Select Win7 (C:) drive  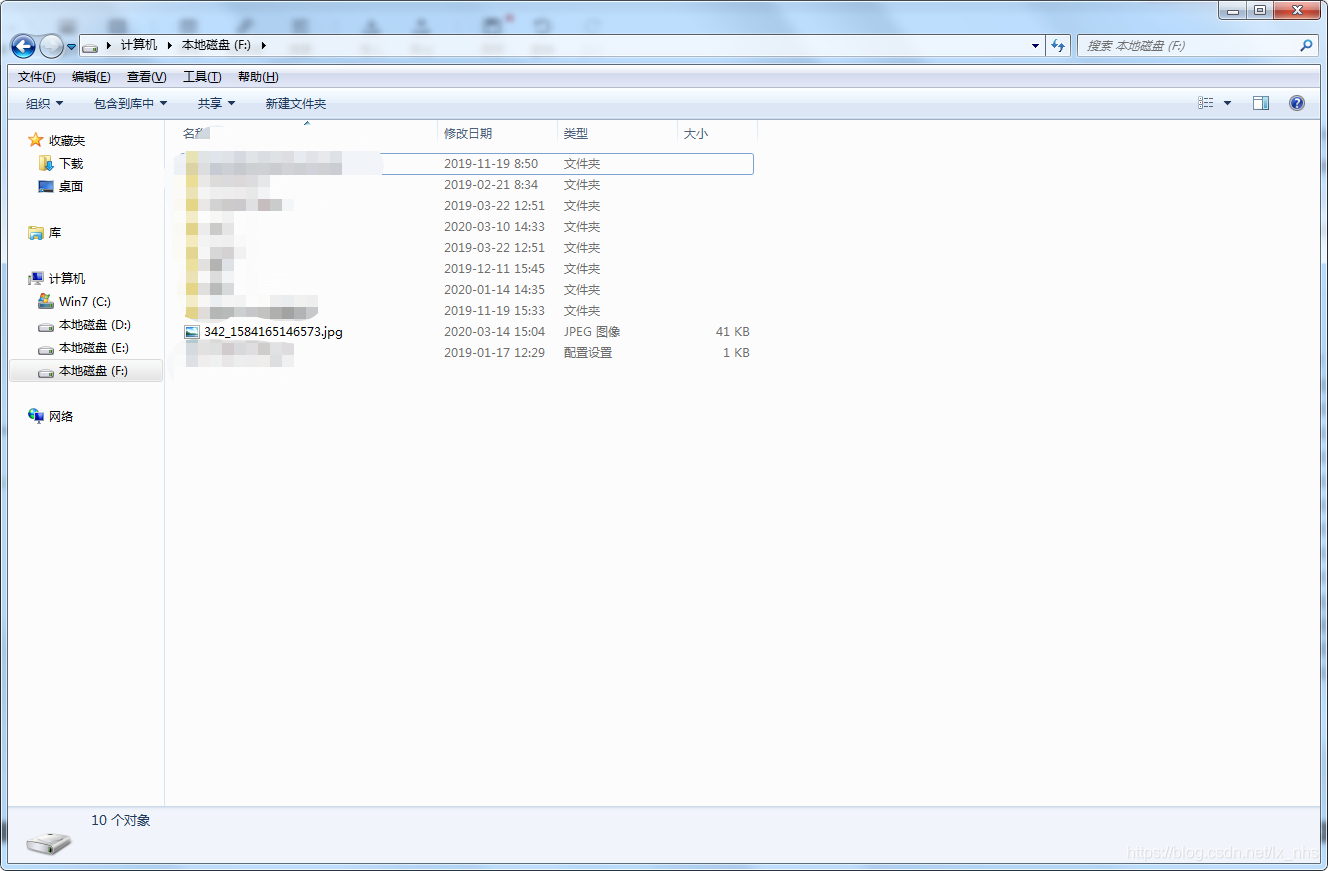click(85, 301)
